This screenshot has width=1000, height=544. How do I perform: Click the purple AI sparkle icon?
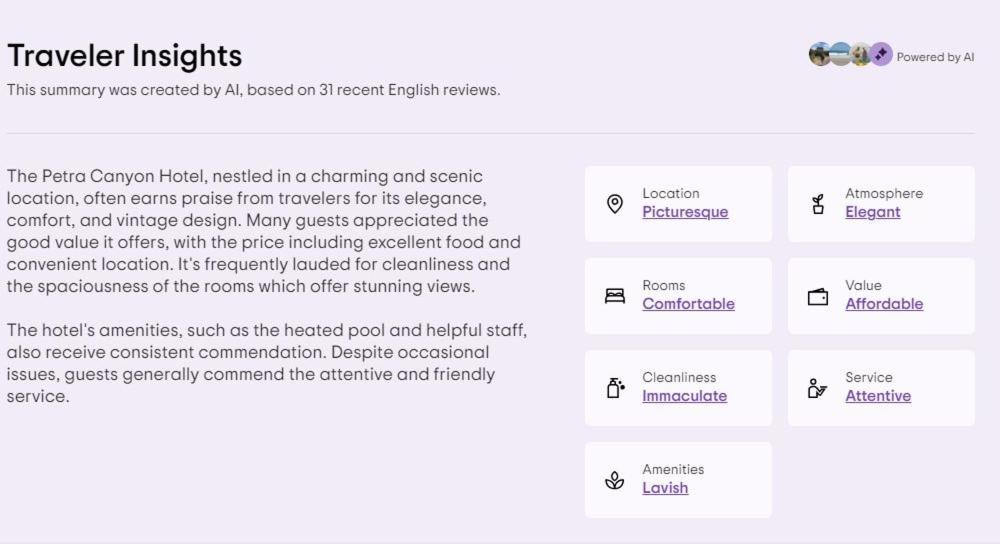coord(881,55)
